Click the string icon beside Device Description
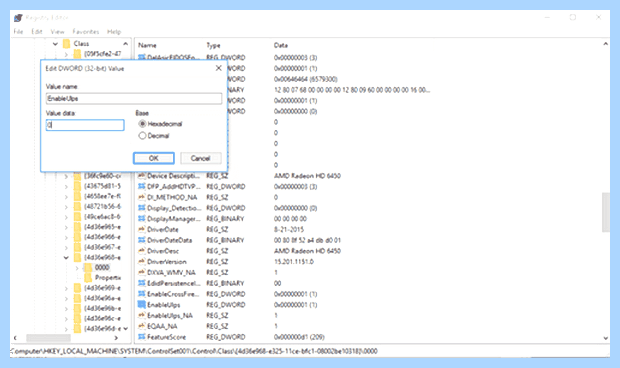This screenshot has height=368, width=620. pyautogui.click(x=142, y=176)
